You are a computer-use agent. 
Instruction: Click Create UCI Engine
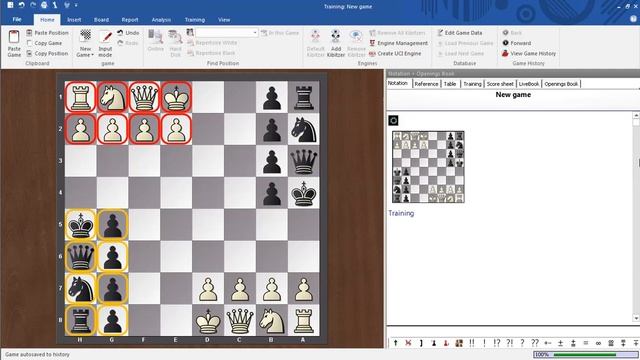[395, 53]
